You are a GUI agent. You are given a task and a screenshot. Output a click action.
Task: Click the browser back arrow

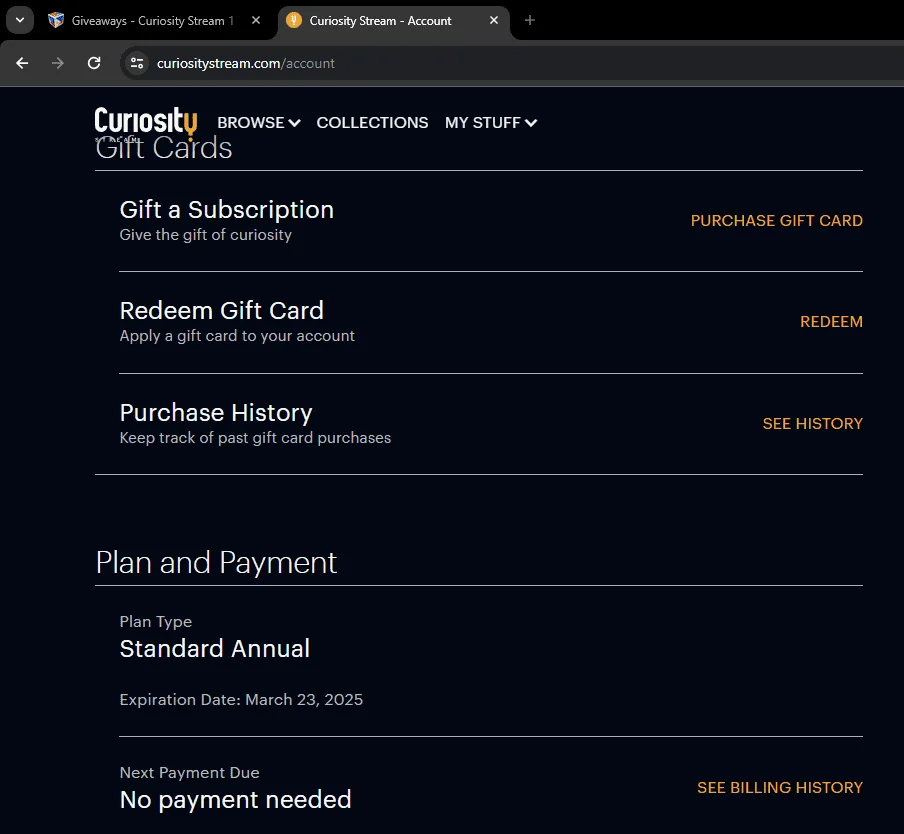[x=22, y=63]
